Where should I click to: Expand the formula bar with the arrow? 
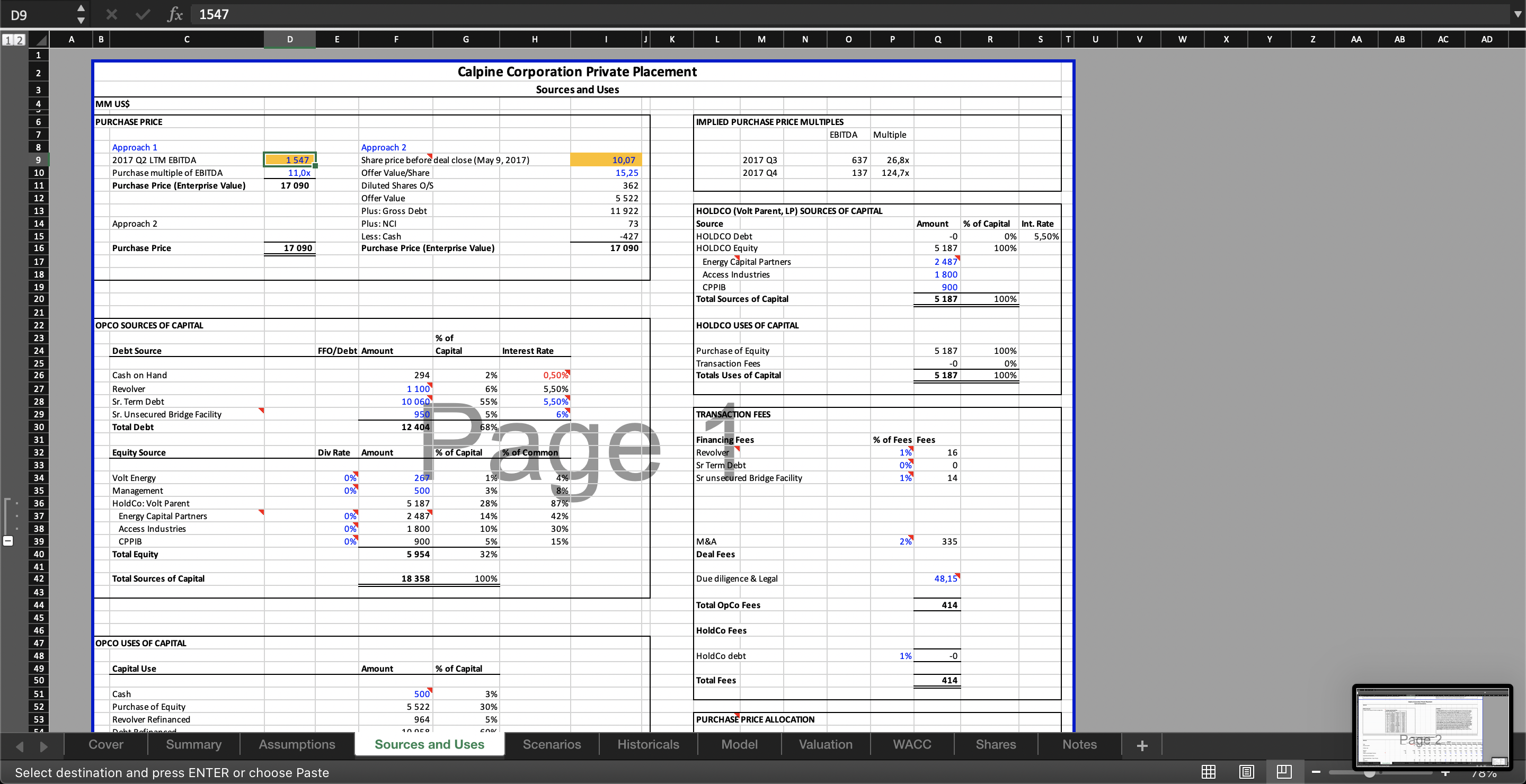(x=1517, y=14)
